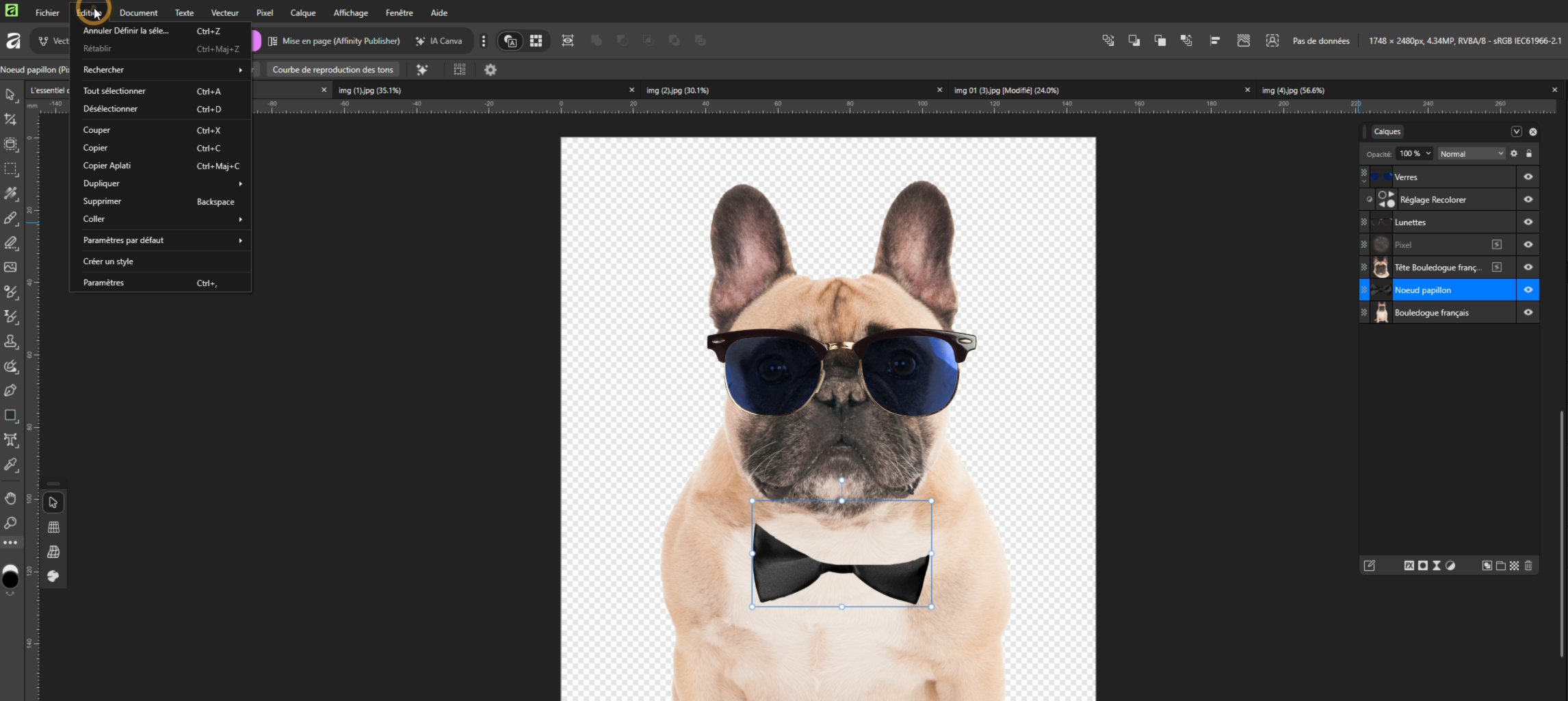The width and height of the screenshot is (1568, 701).
Task: Click the trash icon in Calques panel
Action: click(x=1528, y=565)
